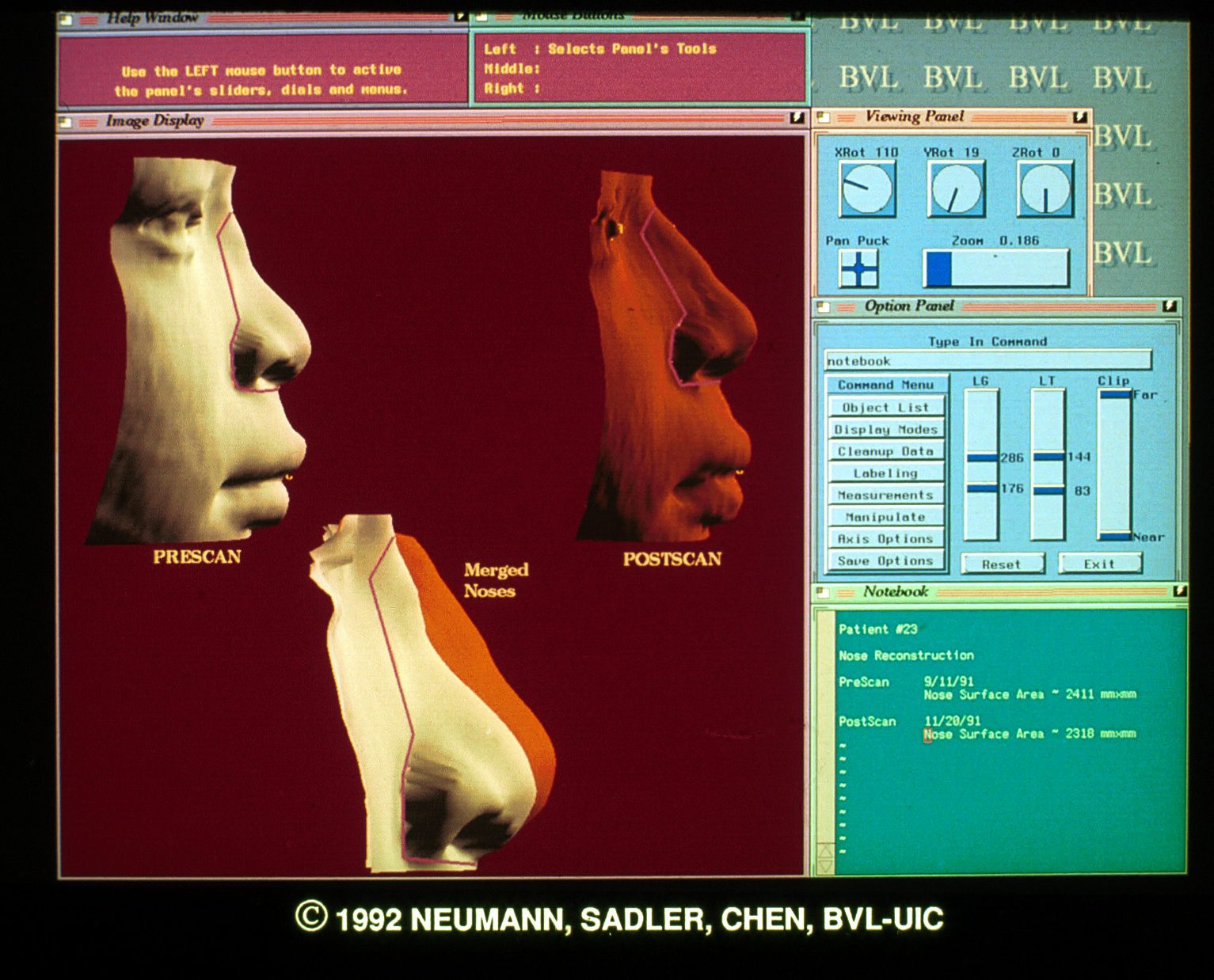Expand the Axis Options entry

point(885,539)
